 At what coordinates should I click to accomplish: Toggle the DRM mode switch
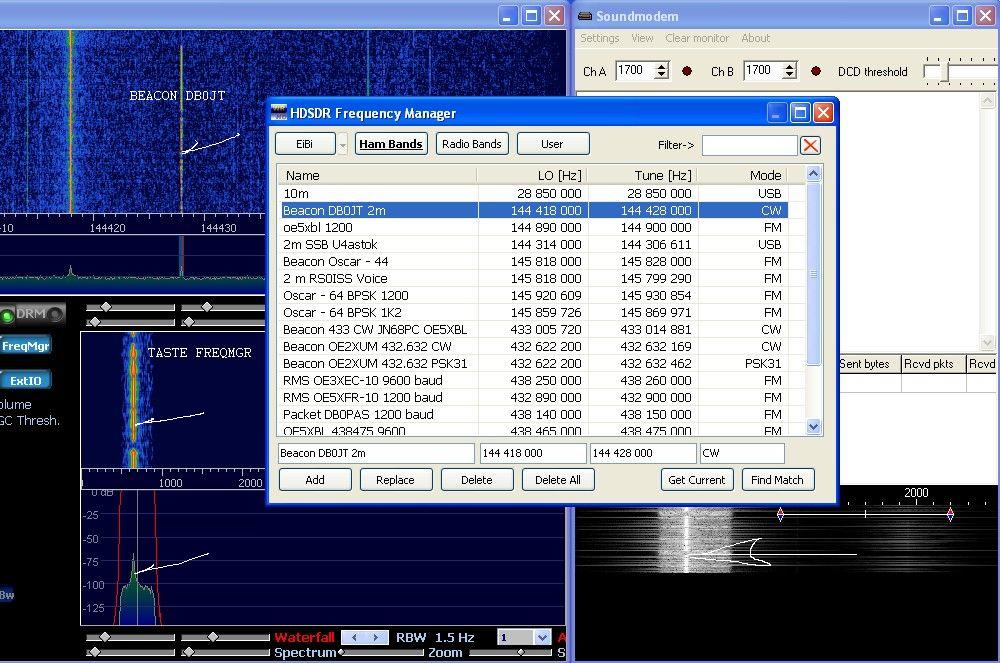click(x=32, y=315)
